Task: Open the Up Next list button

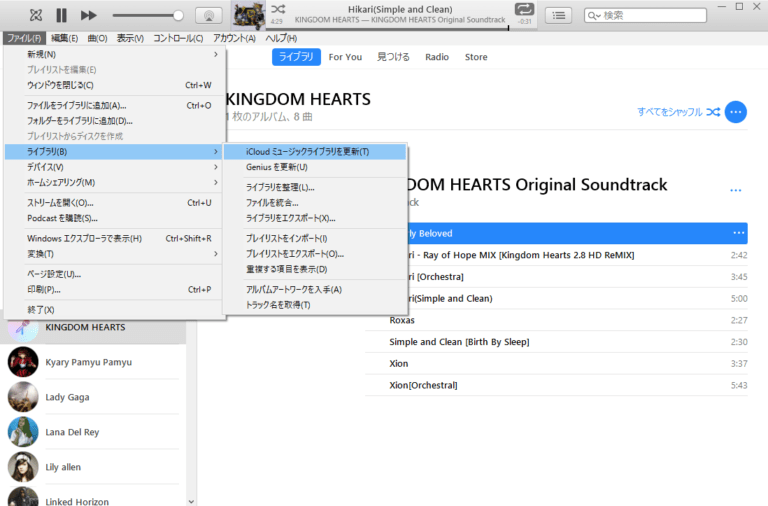Action: (558, 16)
